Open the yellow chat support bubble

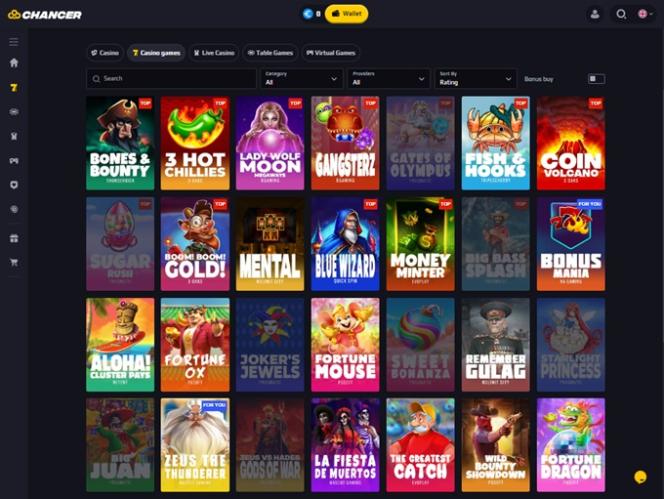coord(640,477)
